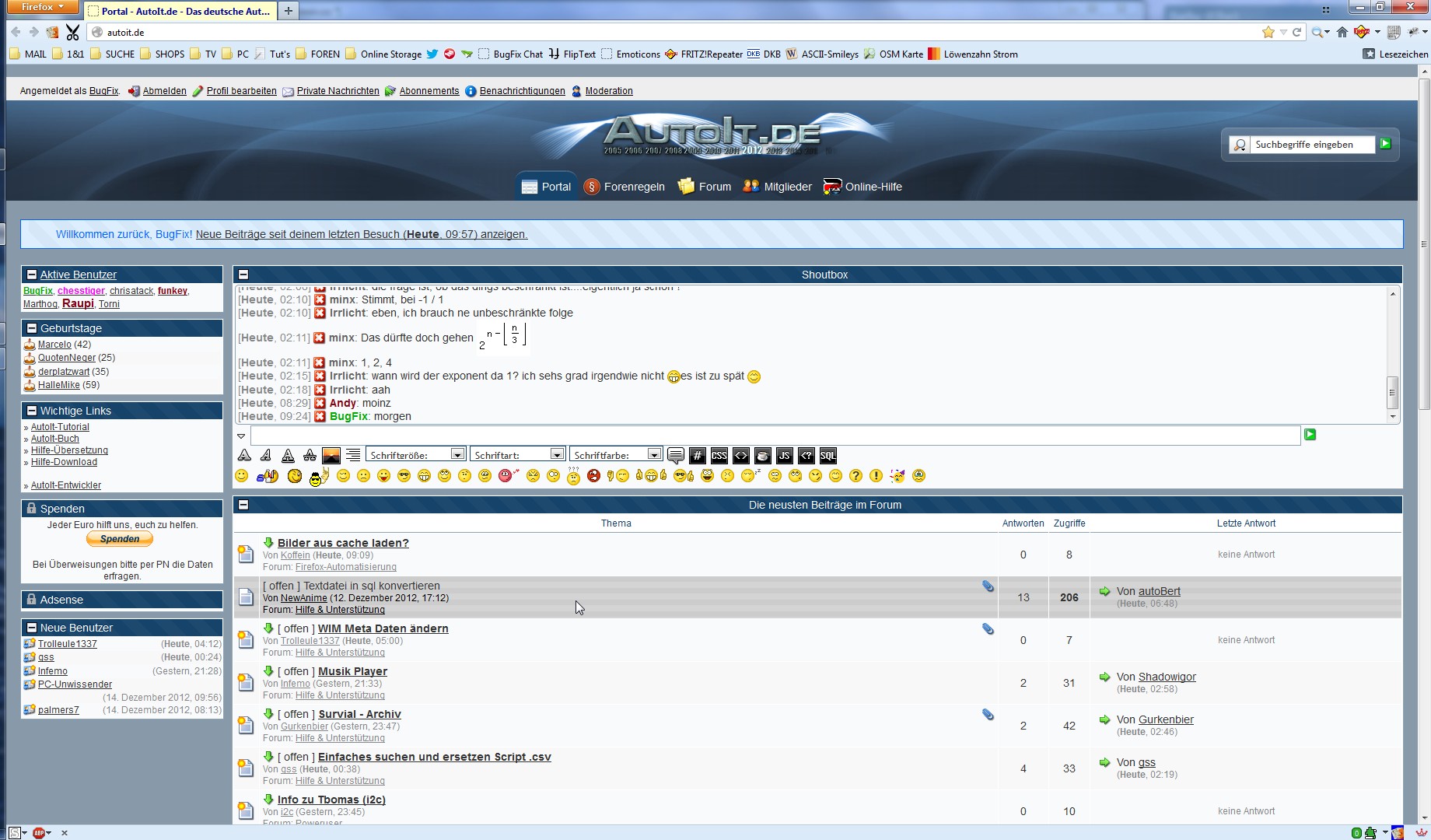Collapse the Geburtstage box
The image size is (1431, 840).
point(32,328)
